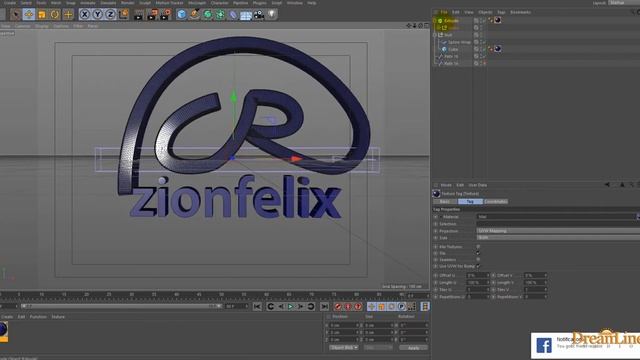Click the Keyframe Selection red icon

tap(358, 306)
